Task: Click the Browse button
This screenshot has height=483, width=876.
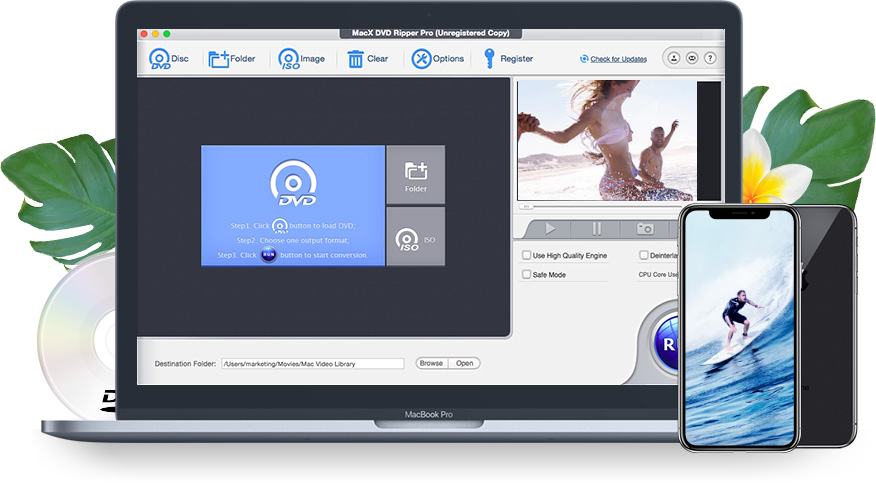Action: coord(431,363)
